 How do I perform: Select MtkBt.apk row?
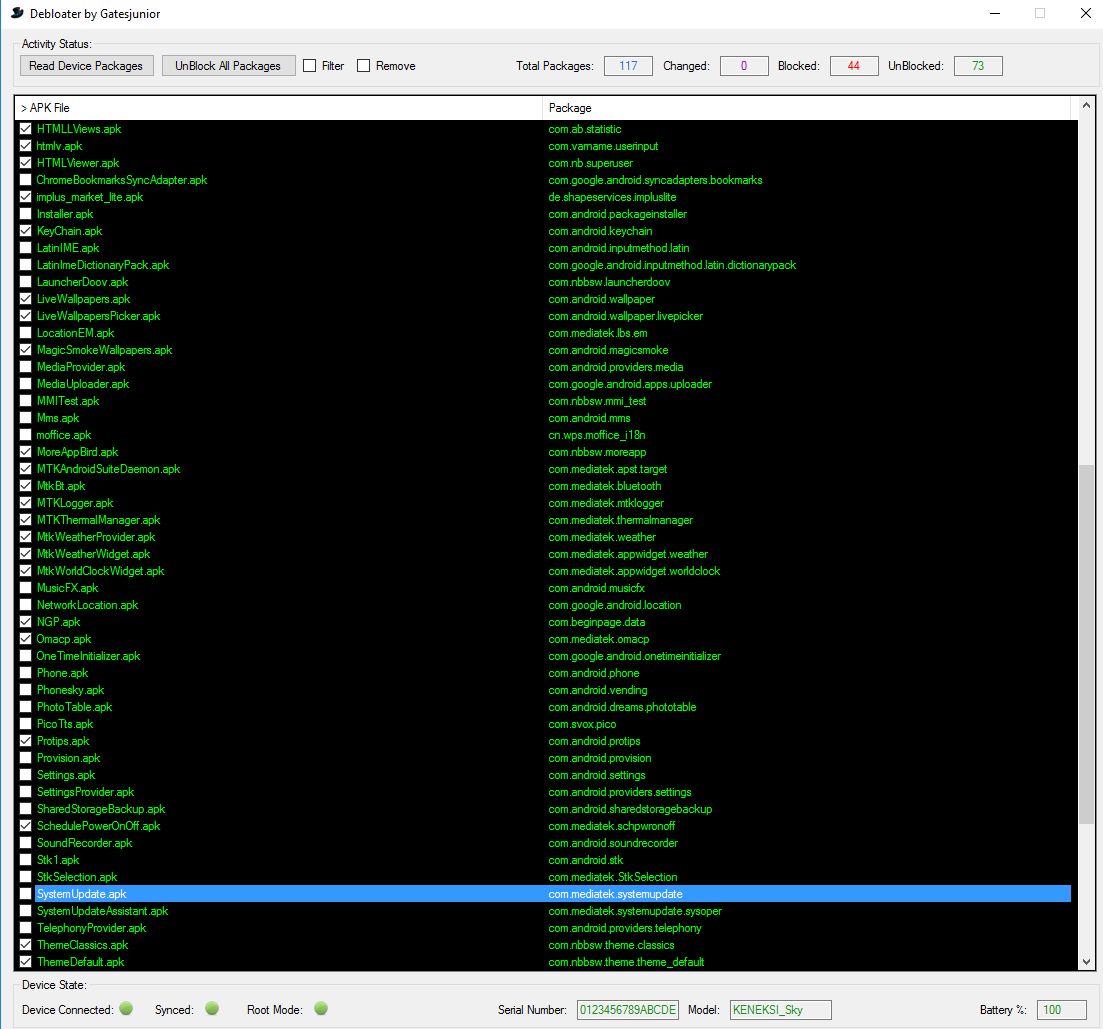click(x=543, y=486)
